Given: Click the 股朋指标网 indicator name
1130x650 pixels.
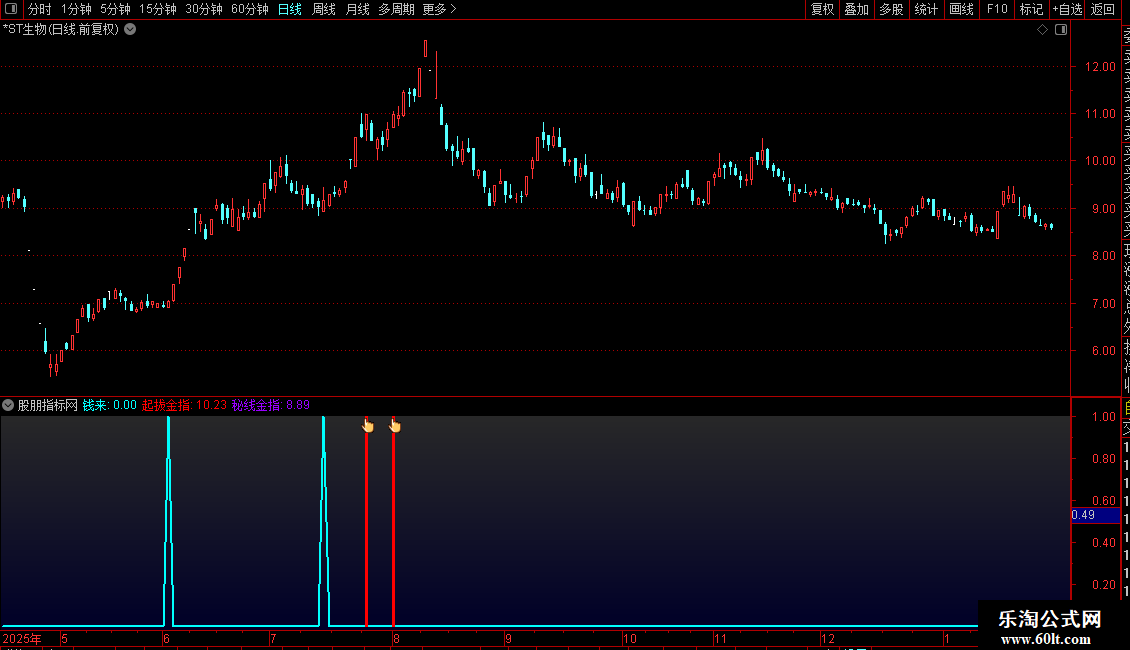Looking at the screenshot, I should 48,406.
